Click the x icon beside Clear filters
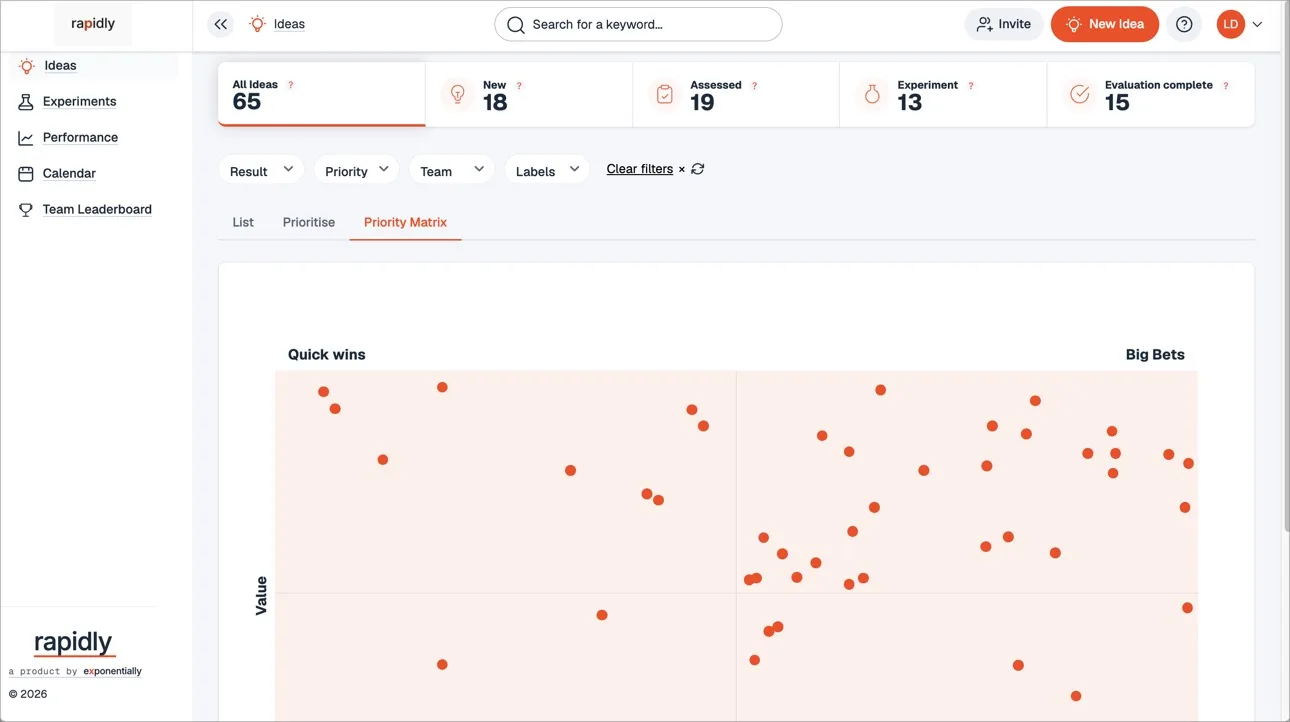1290x722 pixels. coord(682,170)
